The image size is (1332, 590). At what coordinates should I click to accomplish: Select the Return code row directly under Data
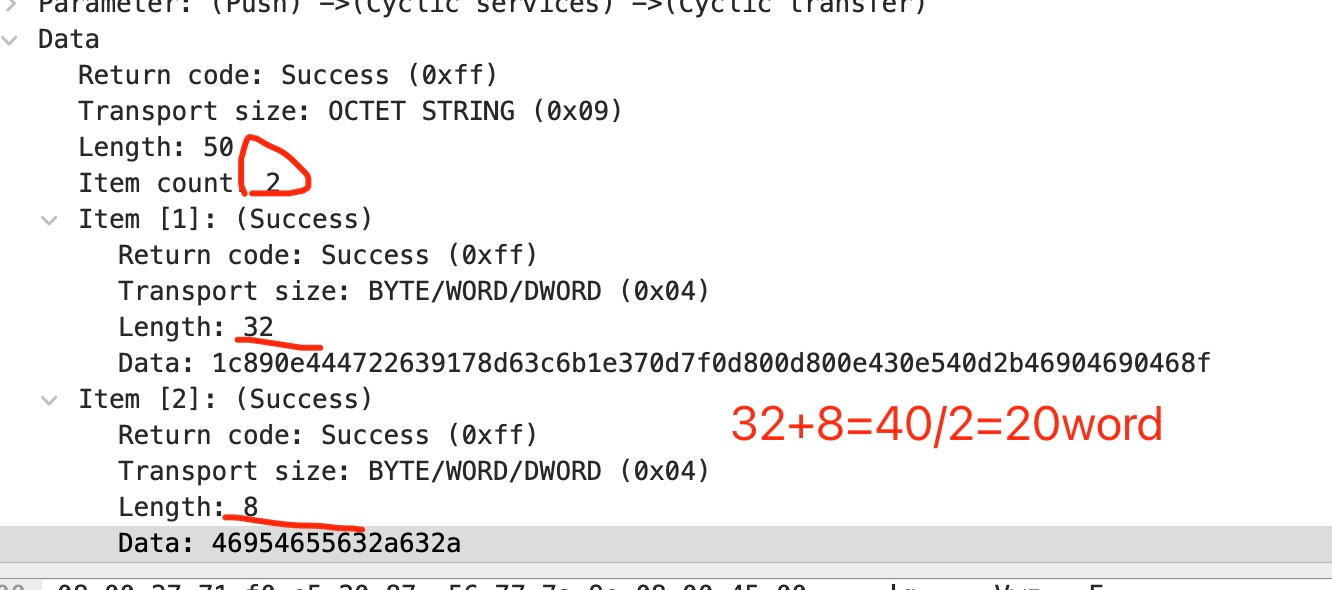pyautogui.click(x=288, y=76)
